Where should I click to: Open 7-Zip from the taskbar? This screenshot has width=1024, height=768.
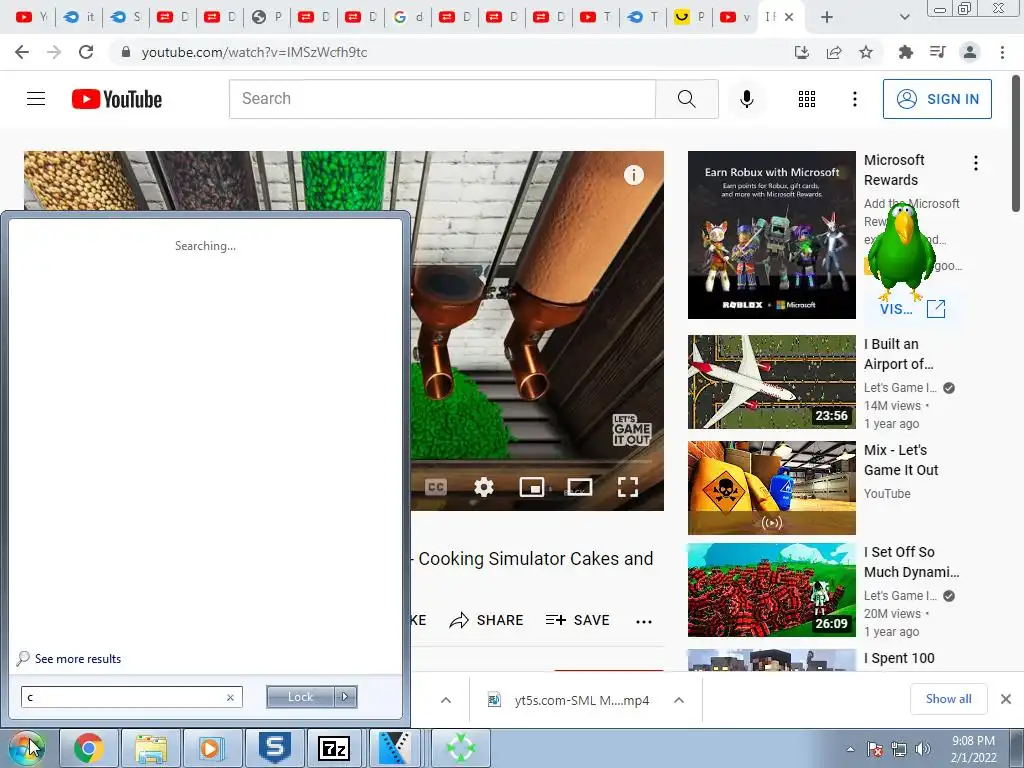point(334,748)
